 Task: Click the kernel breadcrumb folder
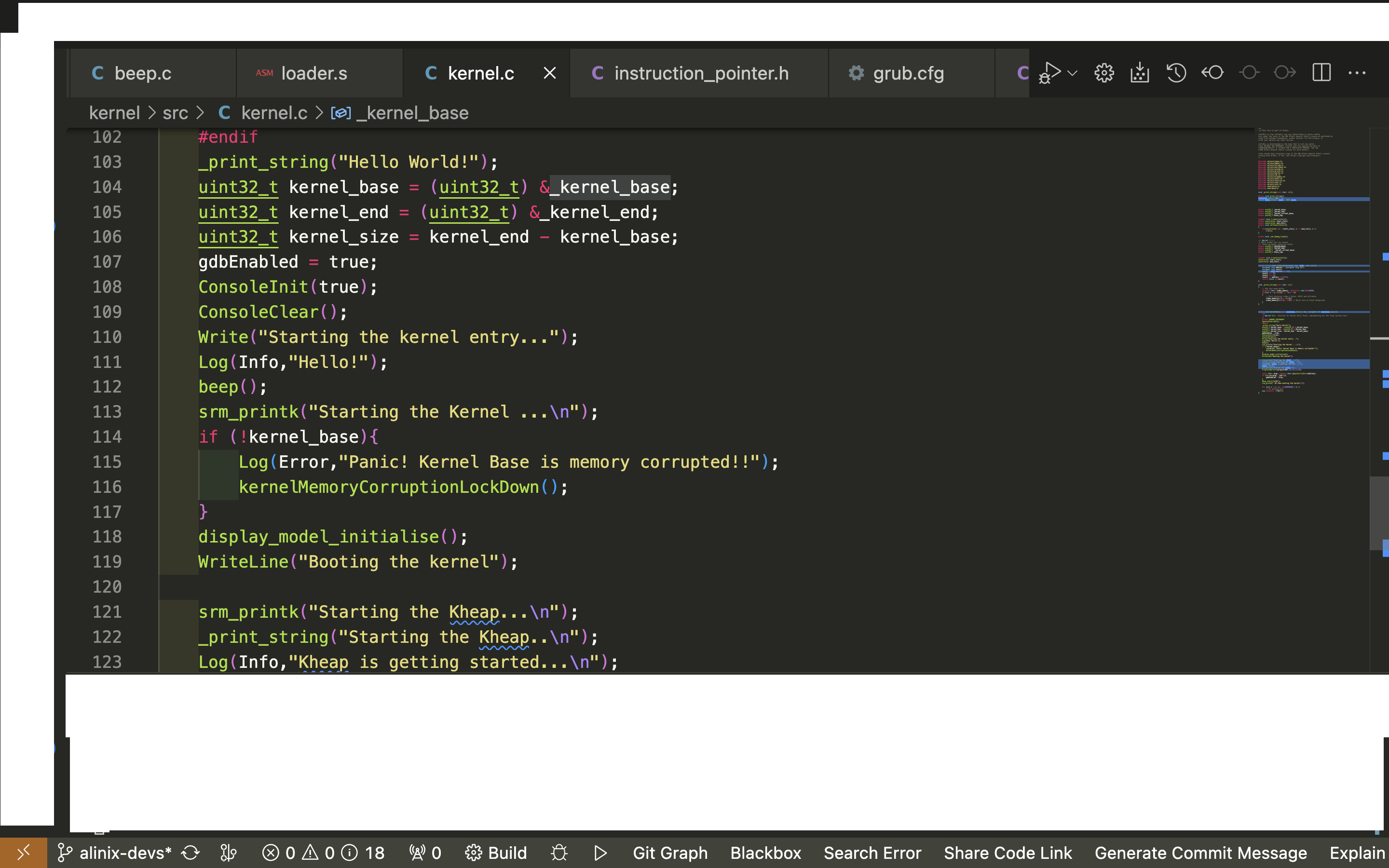click(x=114, y=113)
